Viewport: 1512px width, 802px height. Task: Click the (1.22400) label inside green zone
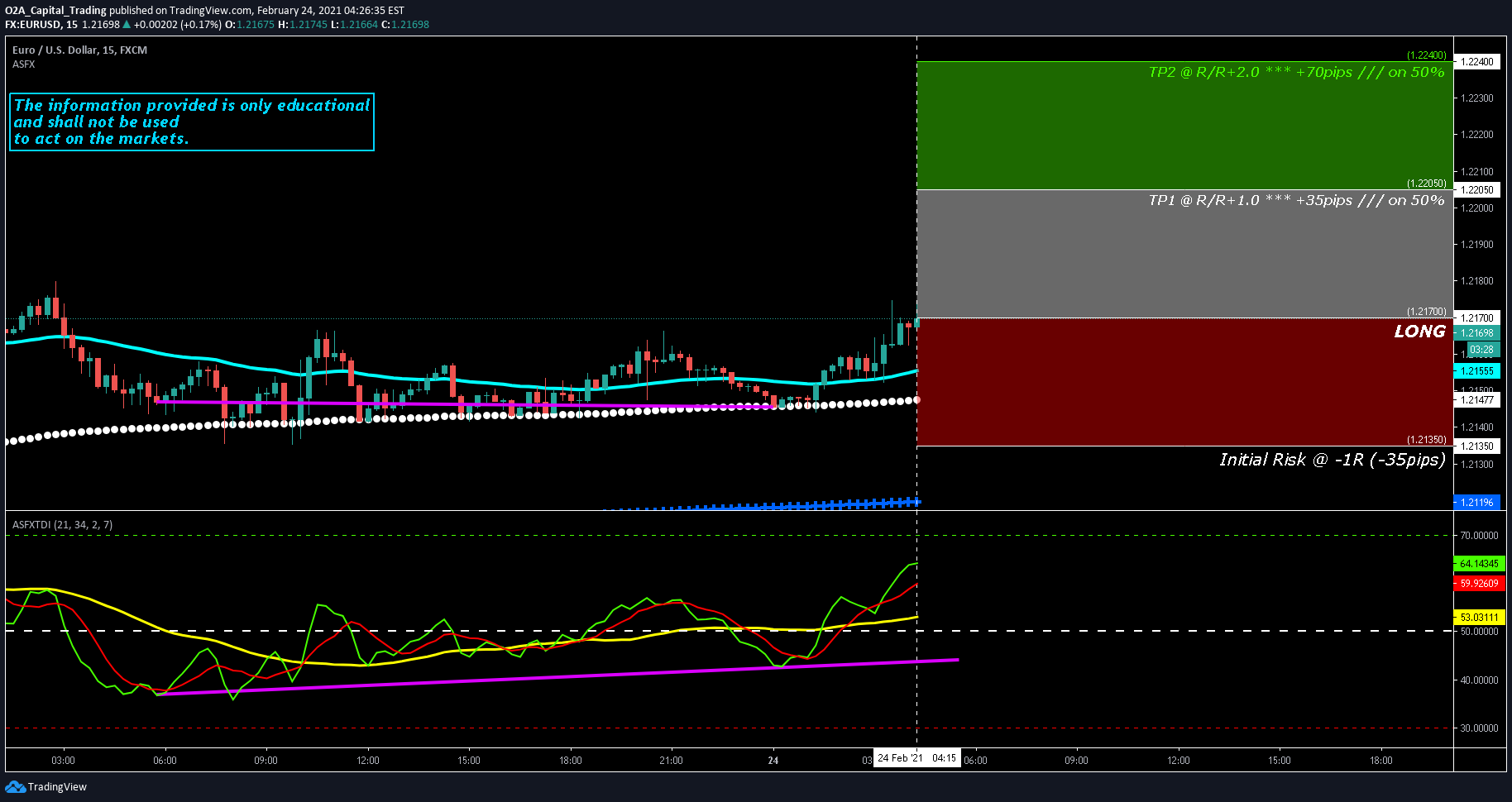coord(1427,55)
